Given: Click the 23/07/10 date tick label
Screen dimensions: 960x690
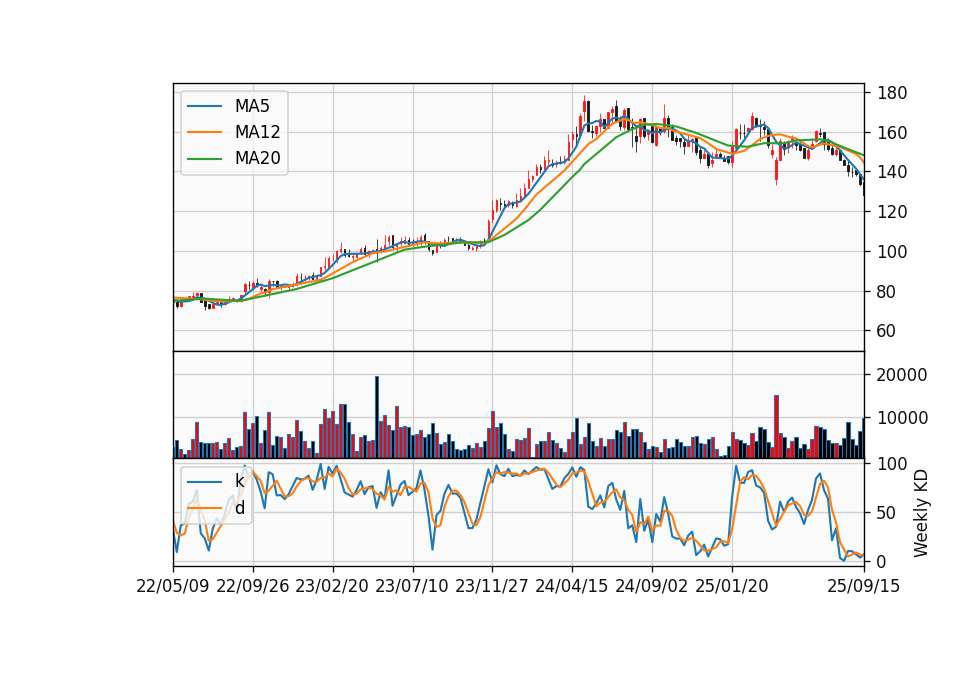Looking at the screenshot, I should click(x=412, y=586).
